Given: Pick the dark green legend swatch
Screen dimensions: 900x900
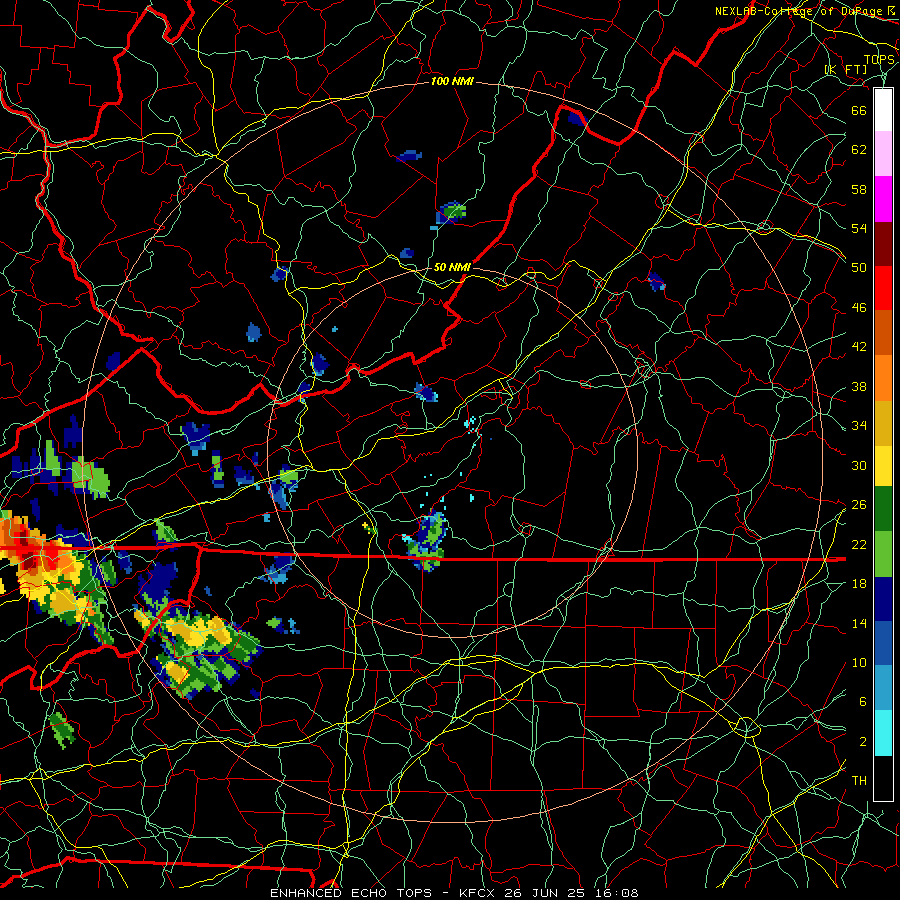Looking at the screenshot, I should click(883, 509).
